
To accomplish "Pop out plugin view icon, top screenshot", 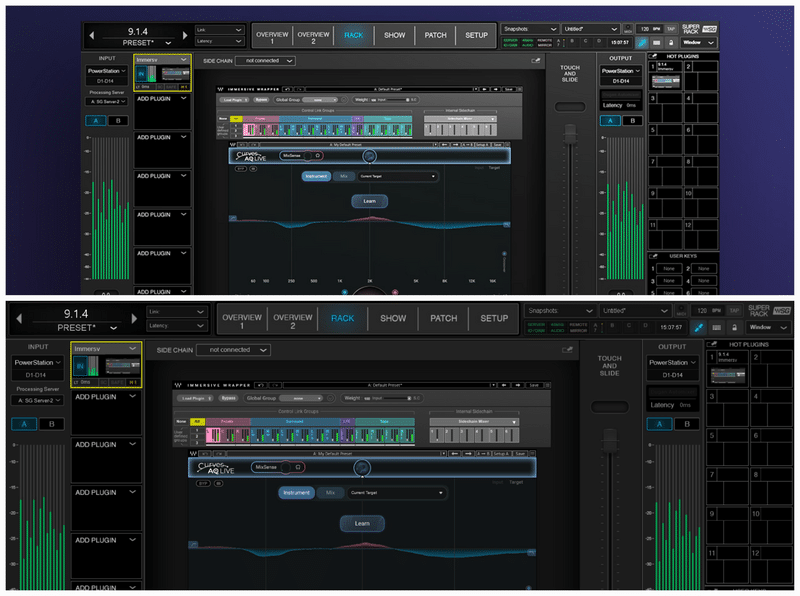I will click(536, 60).
